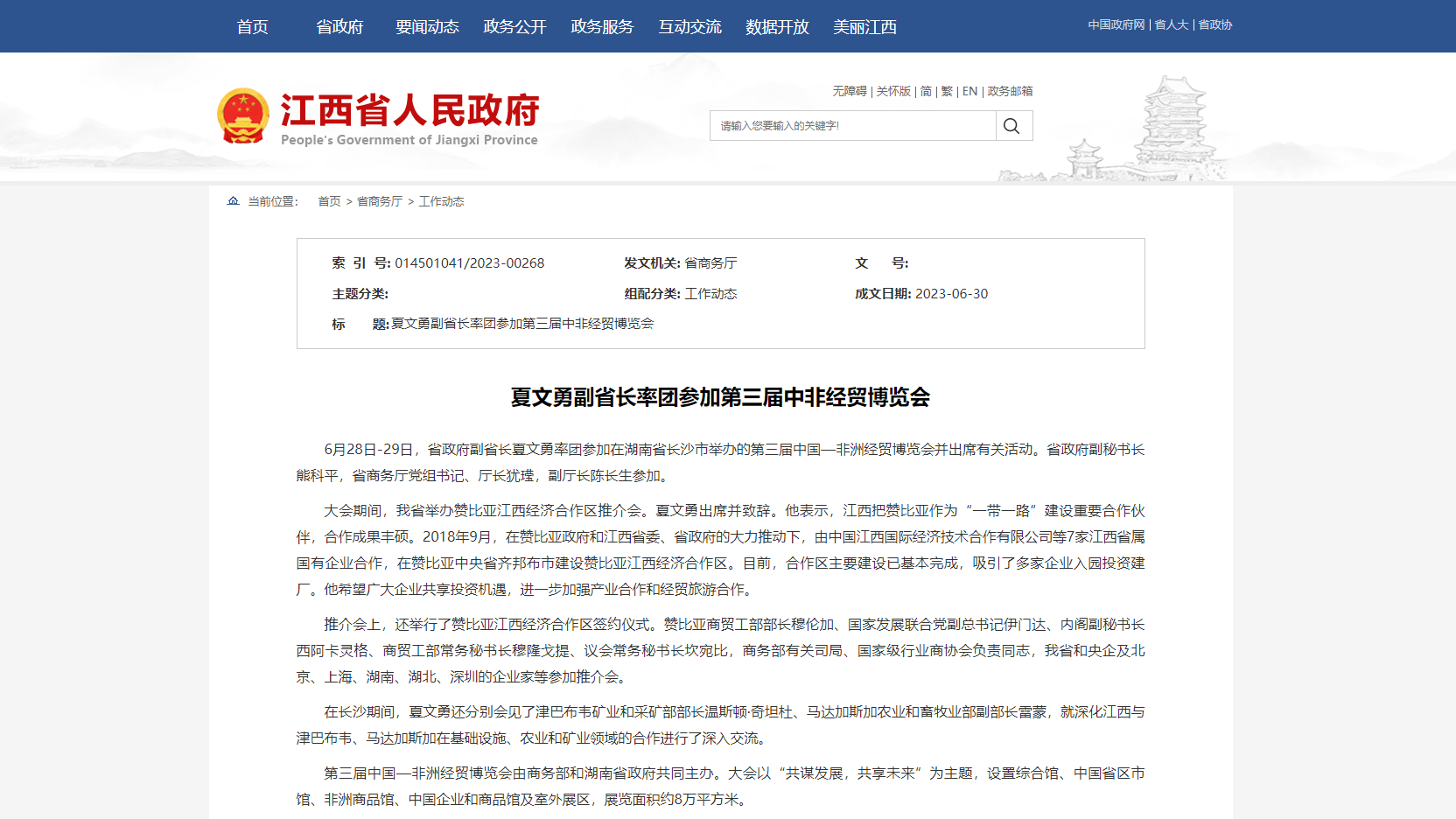
Task: Open the 省政府 navigation item
Action: pos(339,27)
